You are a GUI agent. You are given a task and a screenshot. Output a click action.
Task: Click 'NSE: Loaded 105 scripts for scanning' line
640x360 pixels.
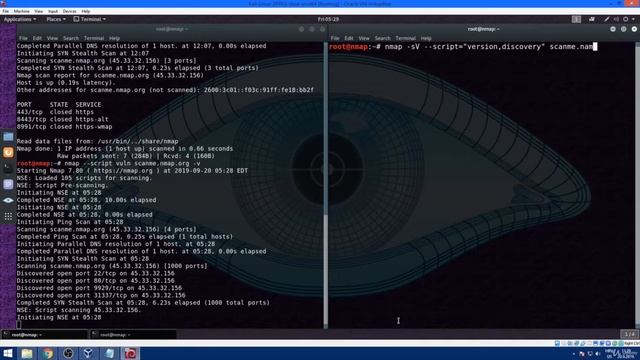tap(84, 178)
